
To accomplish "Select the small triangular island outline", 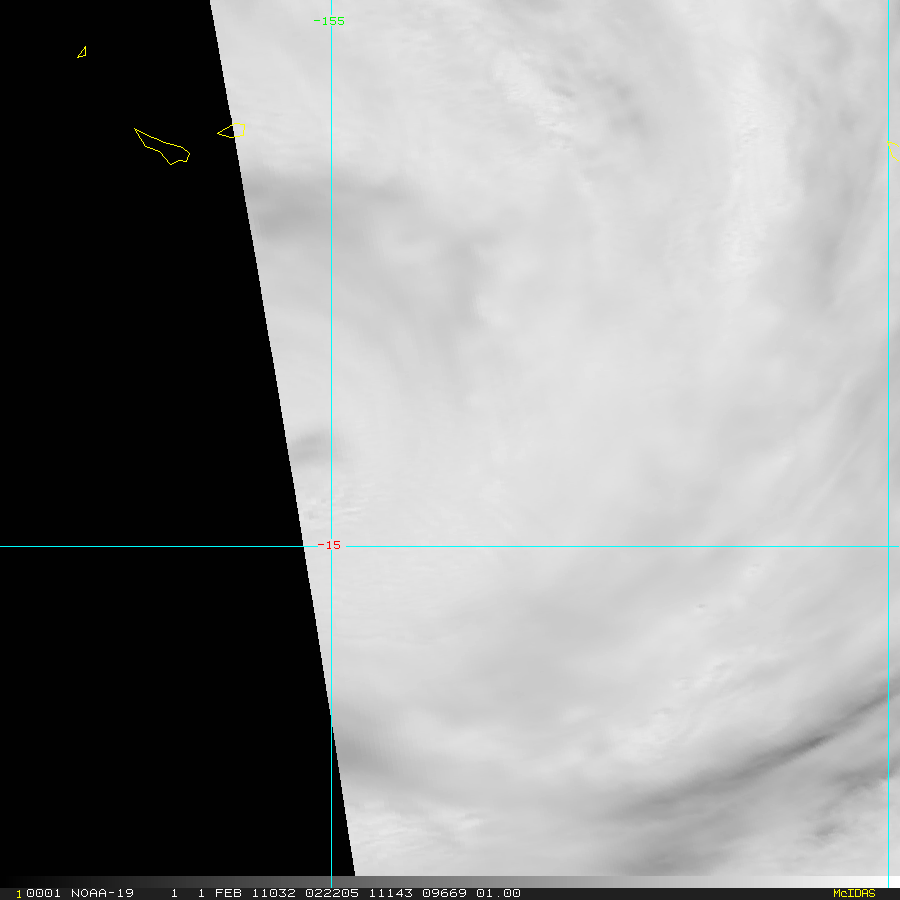I will point(82,52).
